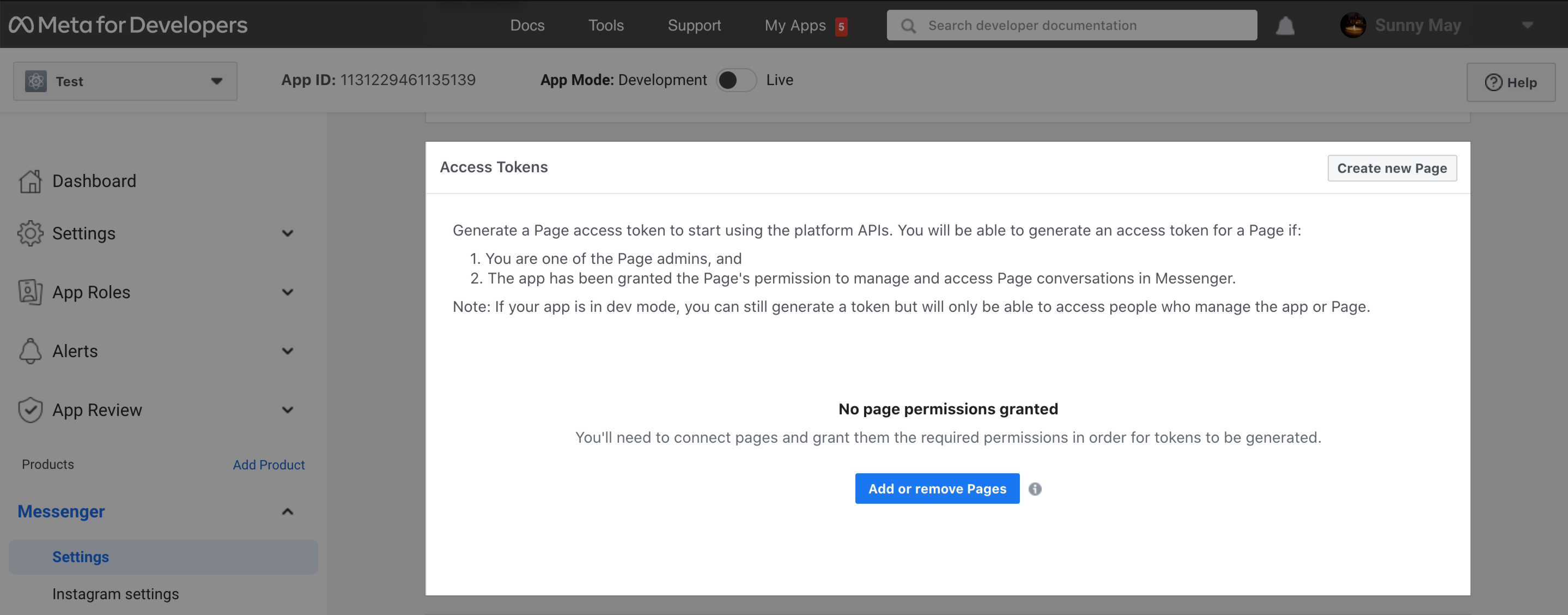Open the Add Product link
Viewport: 1568px width, 615px height.
(x=269, y=465)
